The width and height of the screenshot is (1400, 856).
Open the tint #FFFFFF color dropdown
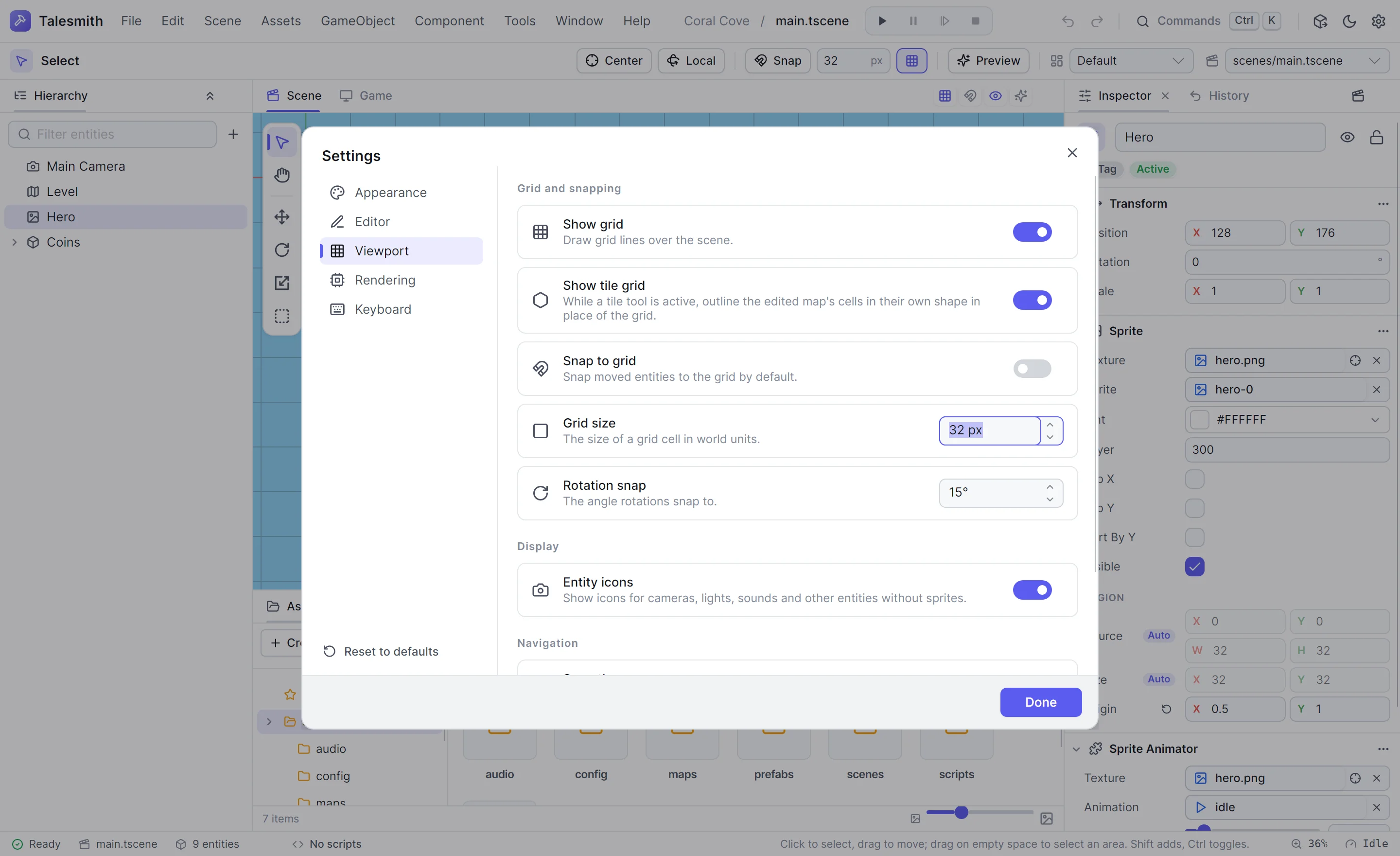[x=1287, y=419]
